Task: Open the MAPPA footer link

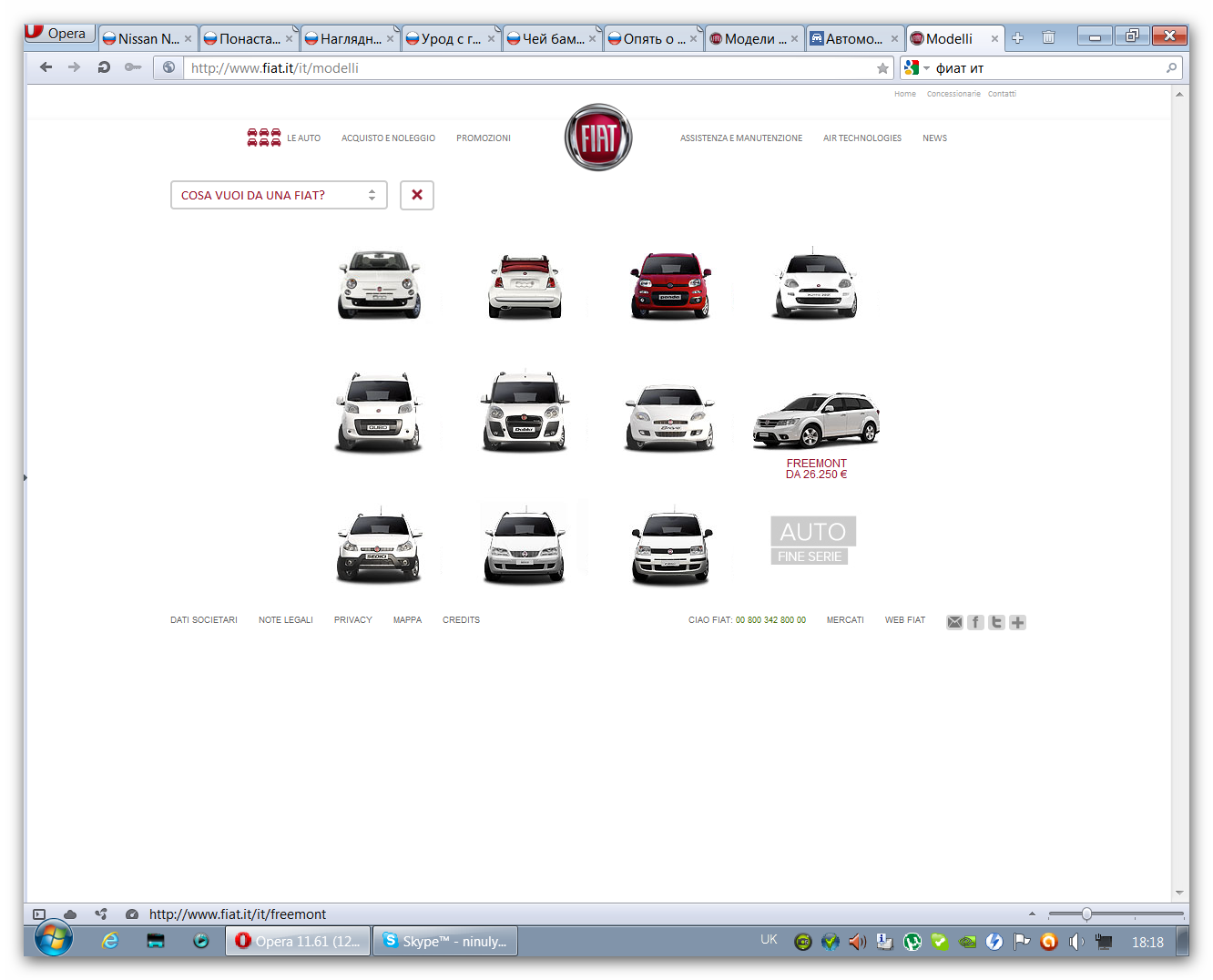Action: click(407, 620)
